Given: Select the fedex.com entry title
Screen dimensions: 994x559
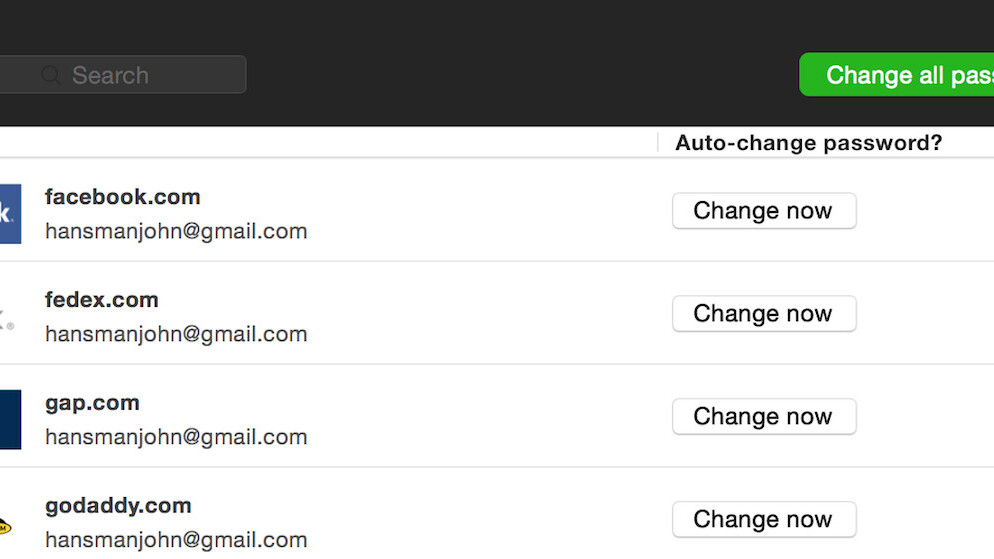Looking at the screenshot, I should click(x=102, y=300).
